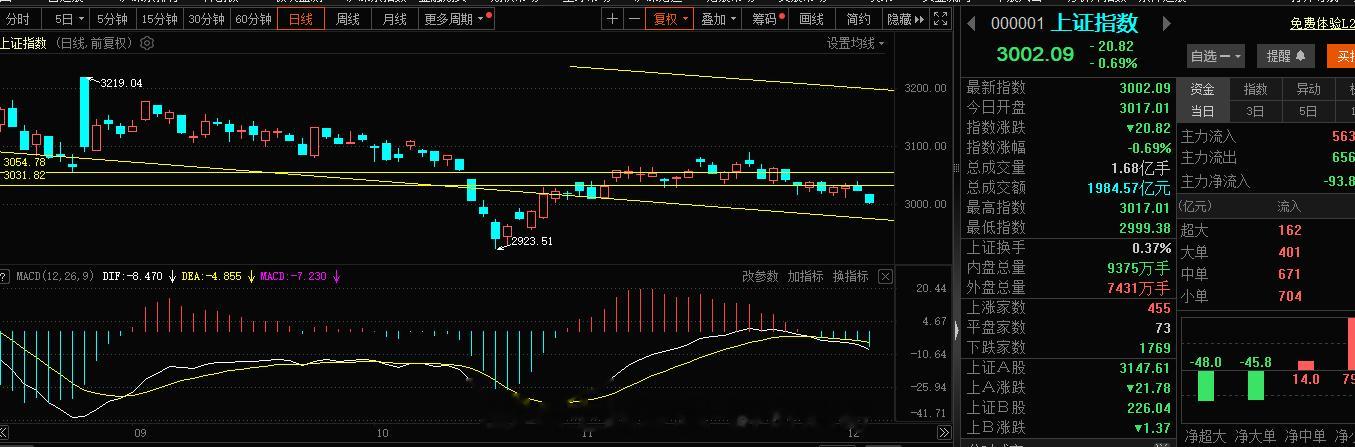Click the 上证B股 226.04 row
The image size is (1355, 447).
coord(1067,408)
